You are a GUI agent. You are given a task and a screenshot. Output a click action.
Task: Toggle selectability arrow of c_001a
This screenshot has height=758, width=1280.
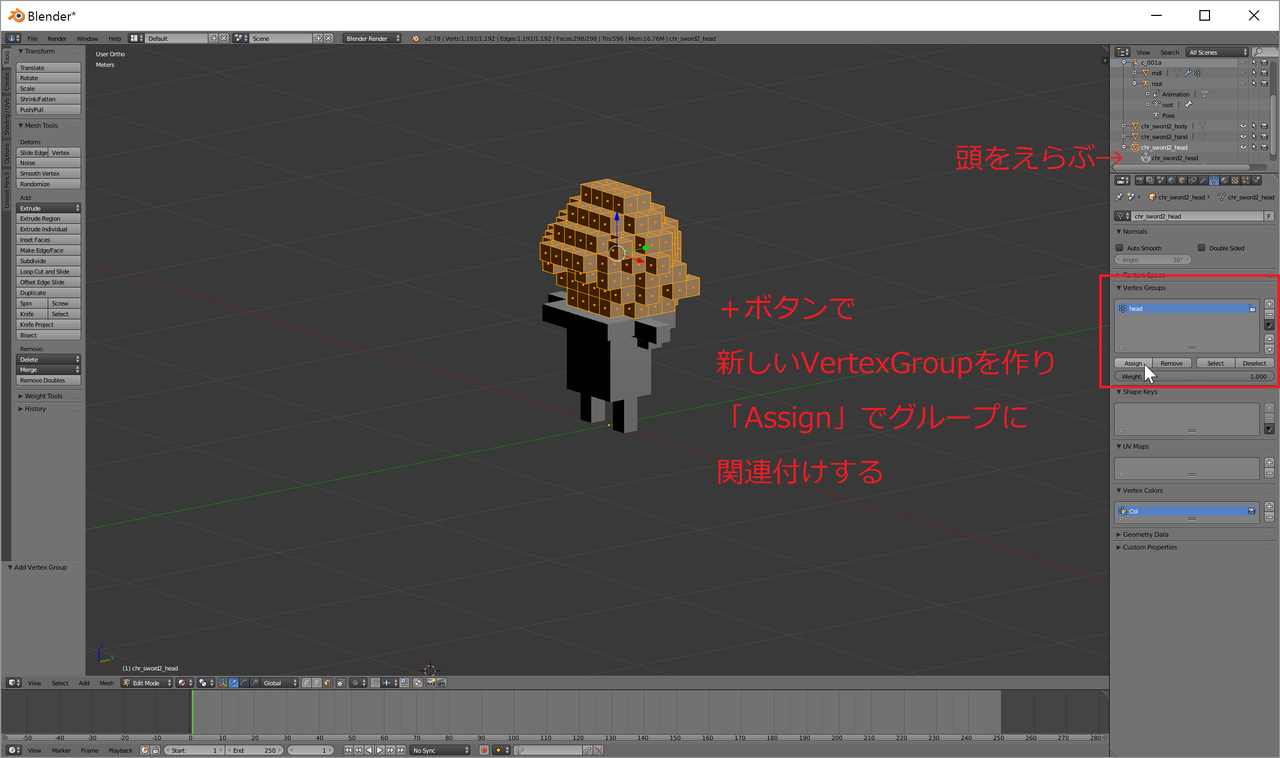1253,62
